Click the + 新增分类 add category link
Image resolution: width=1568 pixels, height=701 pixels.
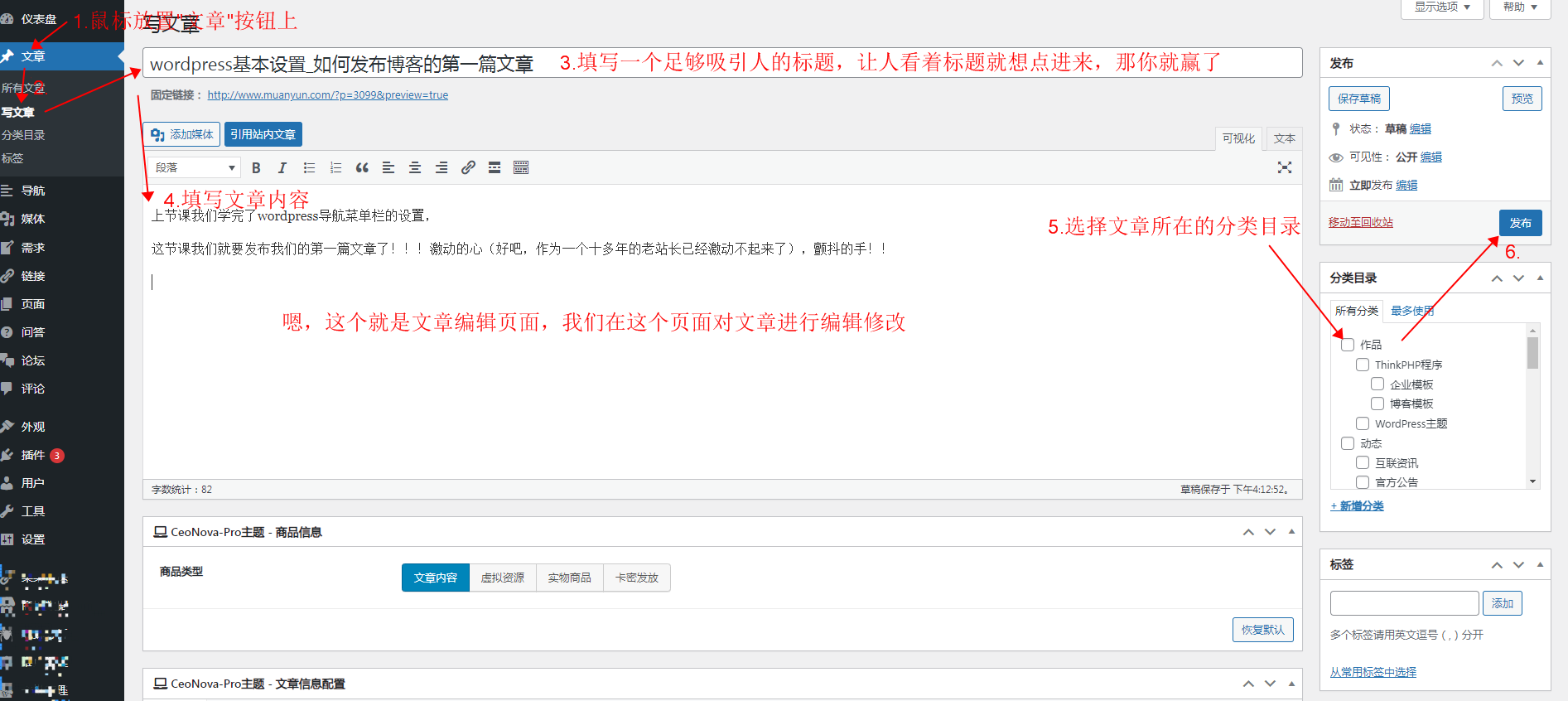pos(1357,506)
